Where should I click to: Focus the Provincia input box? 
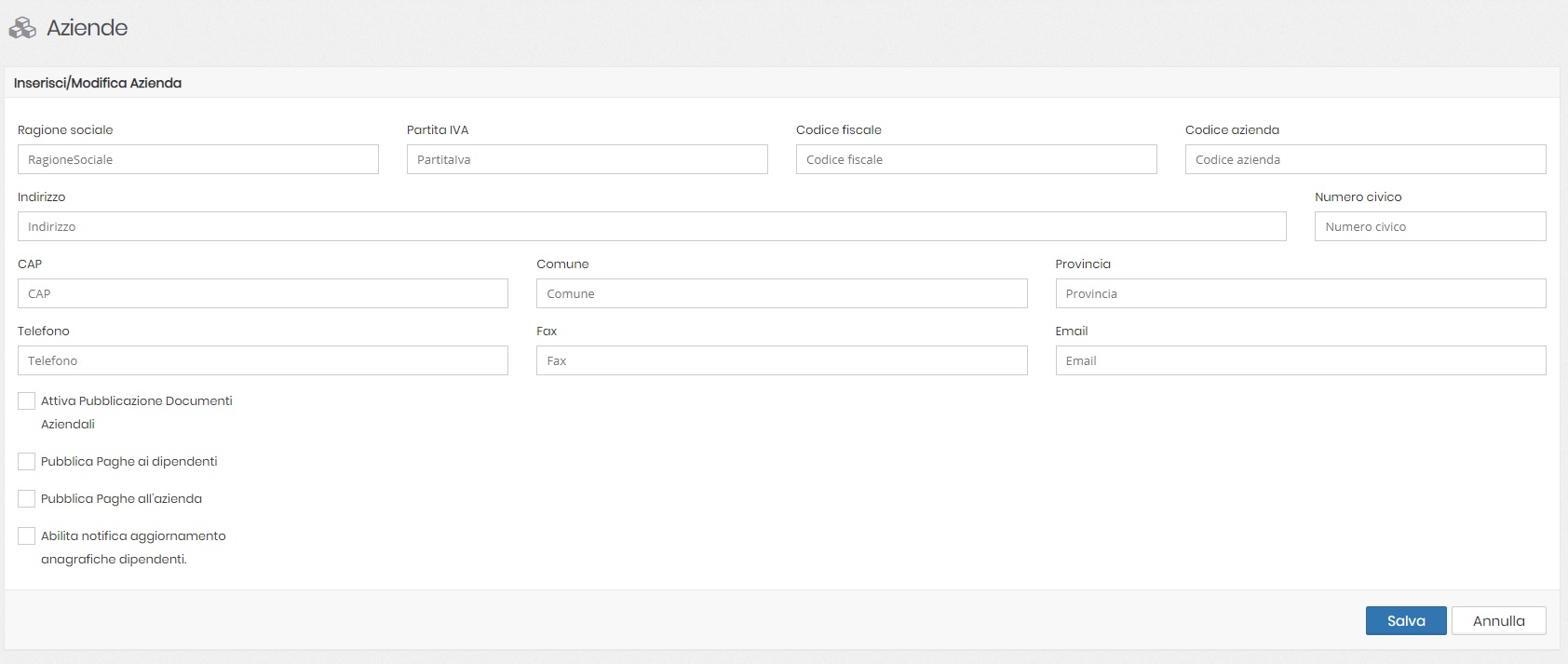(x=1300, y=293)
